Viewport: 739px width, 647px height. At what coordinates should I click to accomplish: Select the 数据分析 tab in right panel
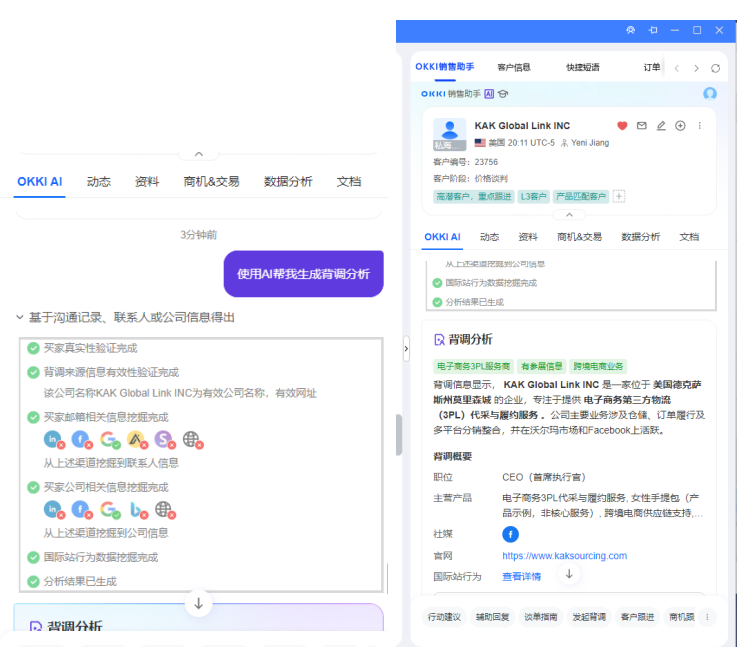[x=640, y=237]
